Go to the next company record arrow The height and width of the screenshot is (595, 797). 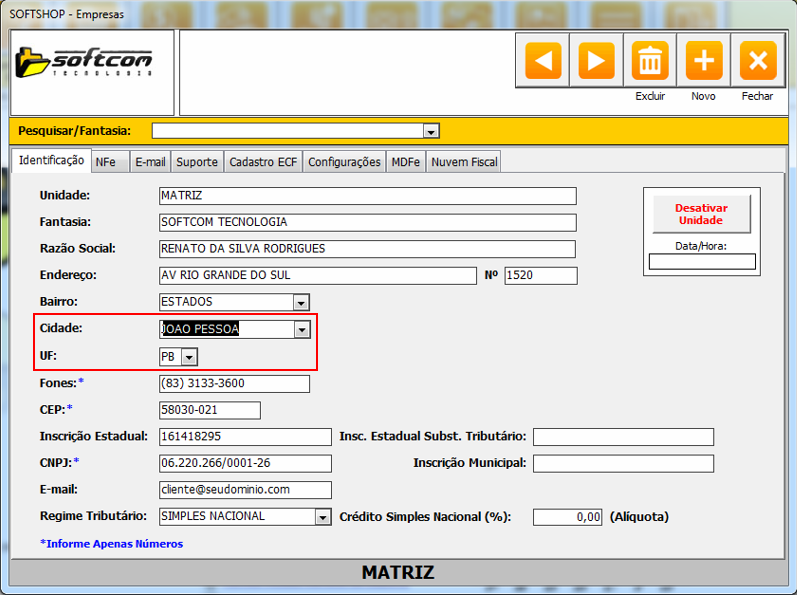pyautogui.click(x=596, y=61)
